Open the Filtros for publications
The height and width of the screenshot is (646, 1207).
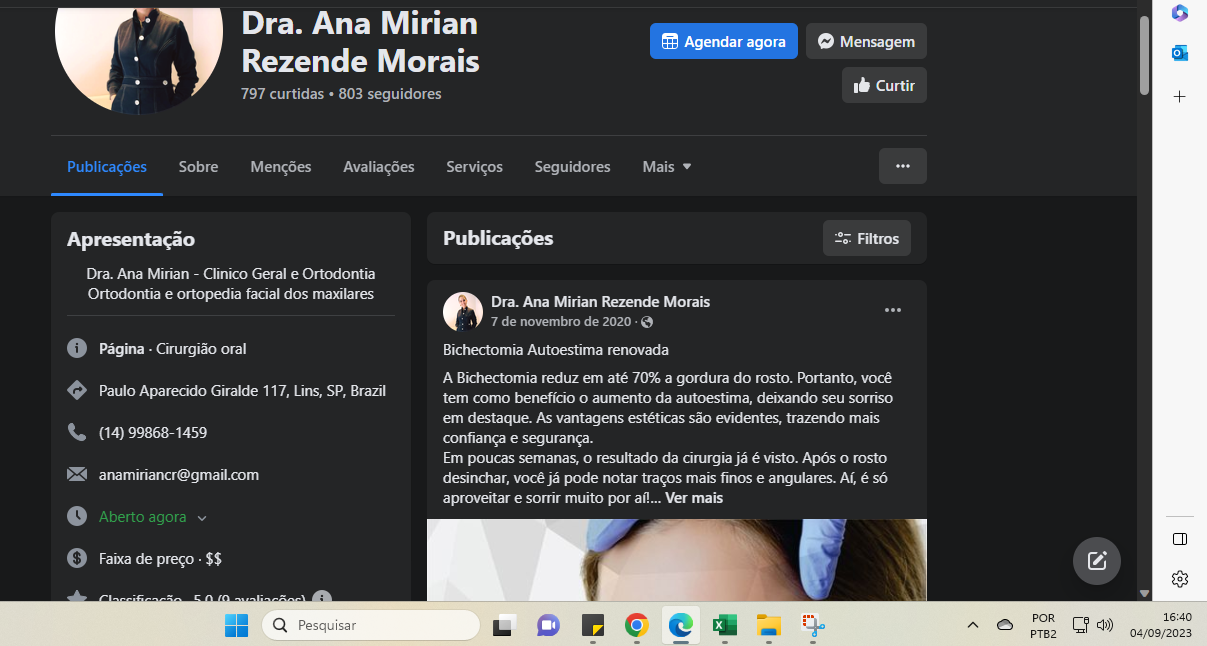coord(866,238)
